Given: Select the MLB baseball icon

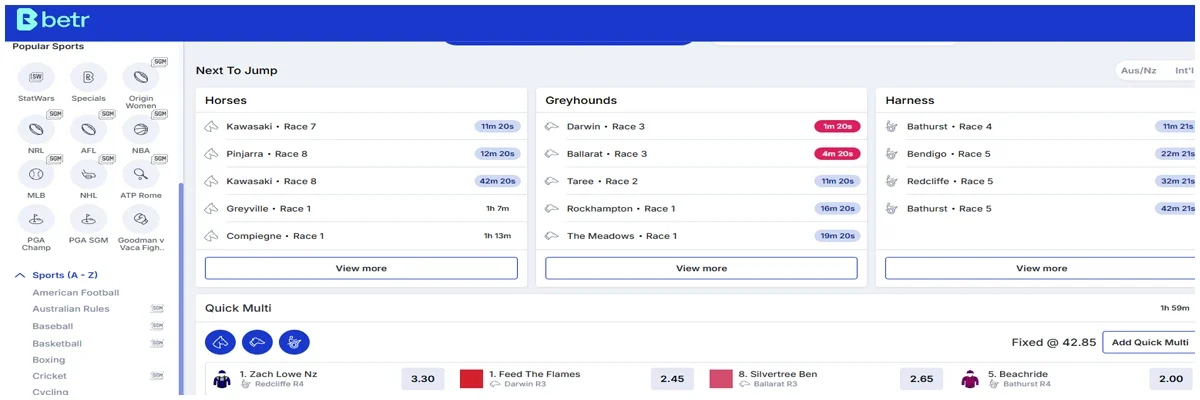Looking at the screenshot, I should (36, 174).
